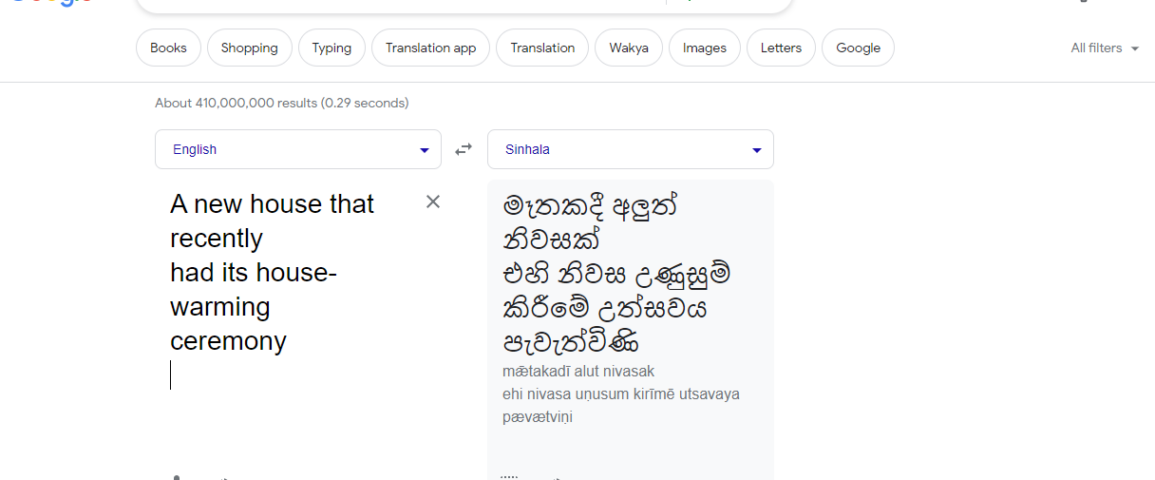Choose the Google filter chip
This screenshot has width=1155, height=480.
click(858, 48)
